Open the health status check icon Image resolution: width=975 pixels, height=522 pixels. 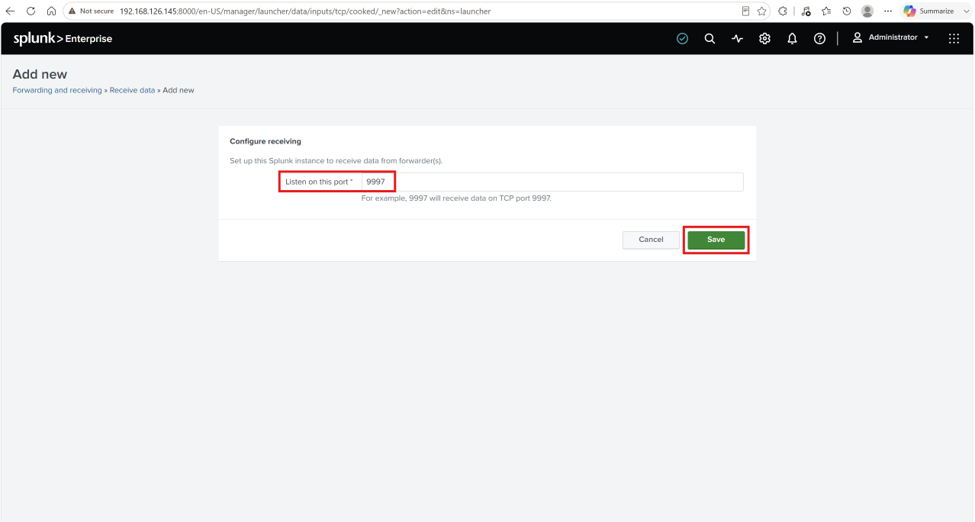tap(682, 39)
